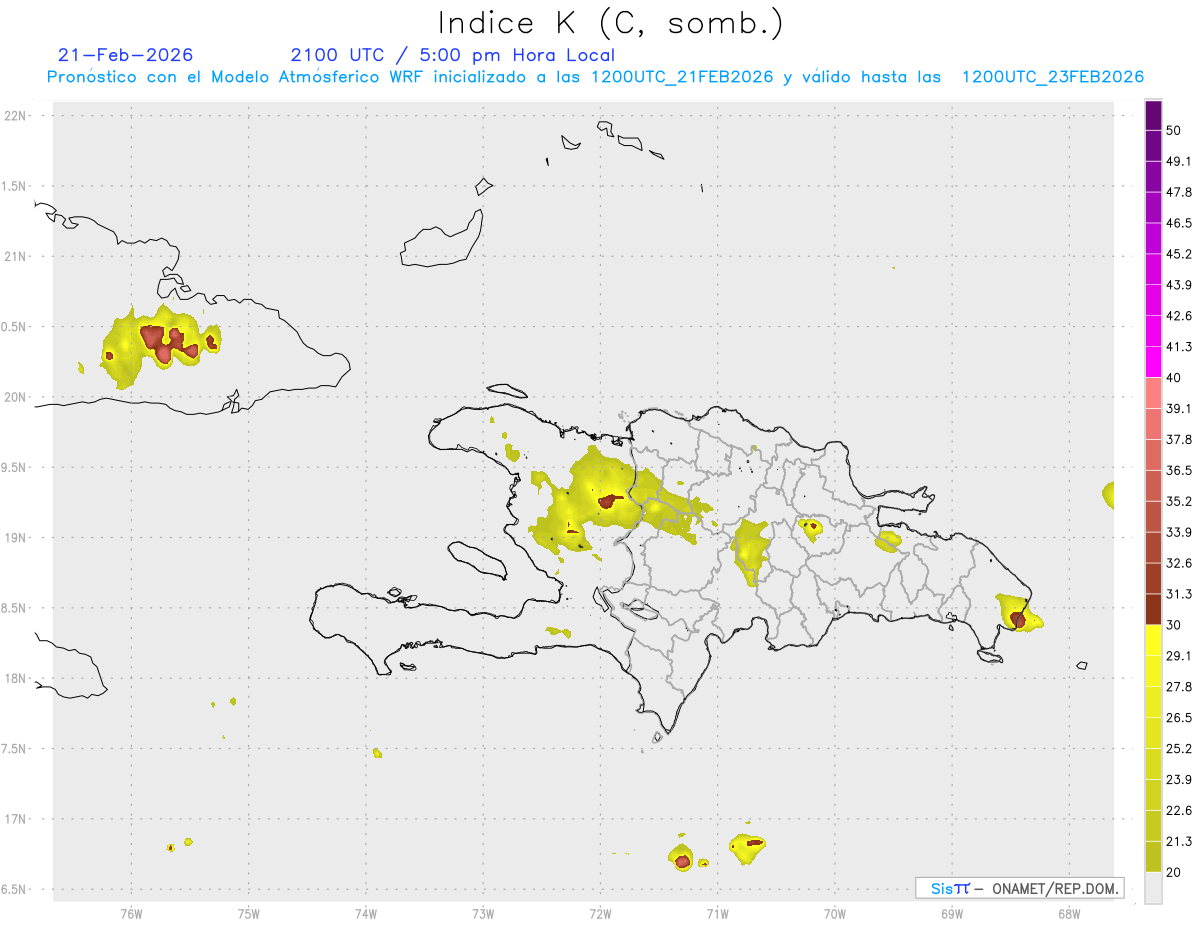Click the "50" colorbar label

tap(1175, 131)
